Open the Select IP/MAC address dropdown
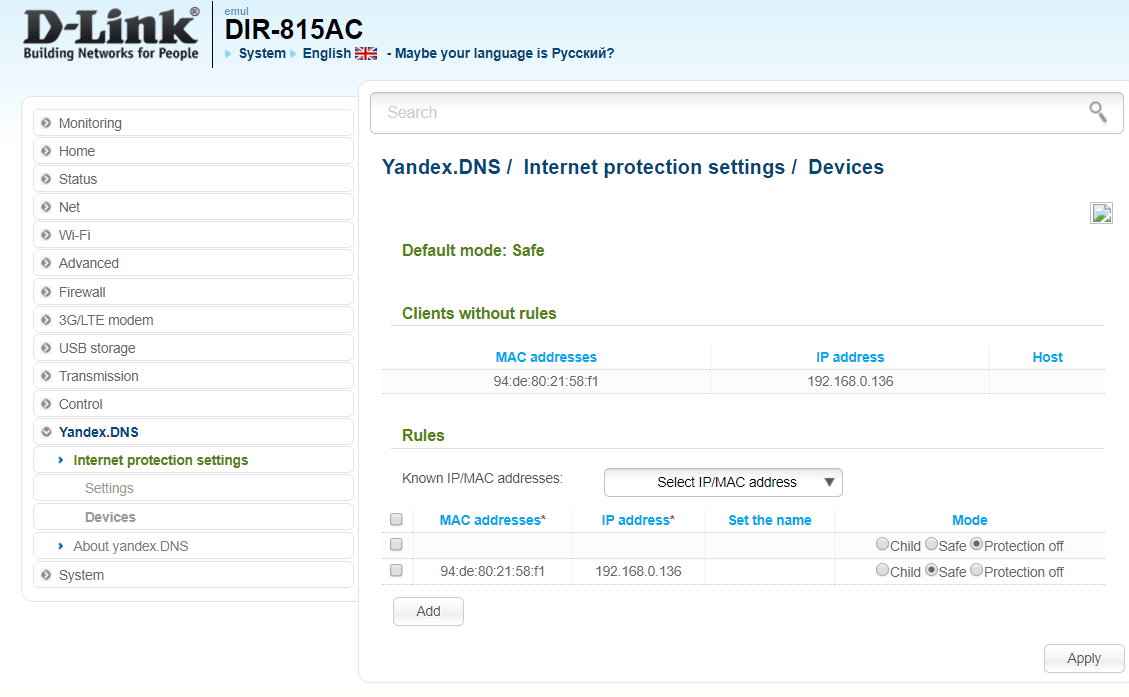The width and height of the screenshot is (1129, 697). pos(723,482)
